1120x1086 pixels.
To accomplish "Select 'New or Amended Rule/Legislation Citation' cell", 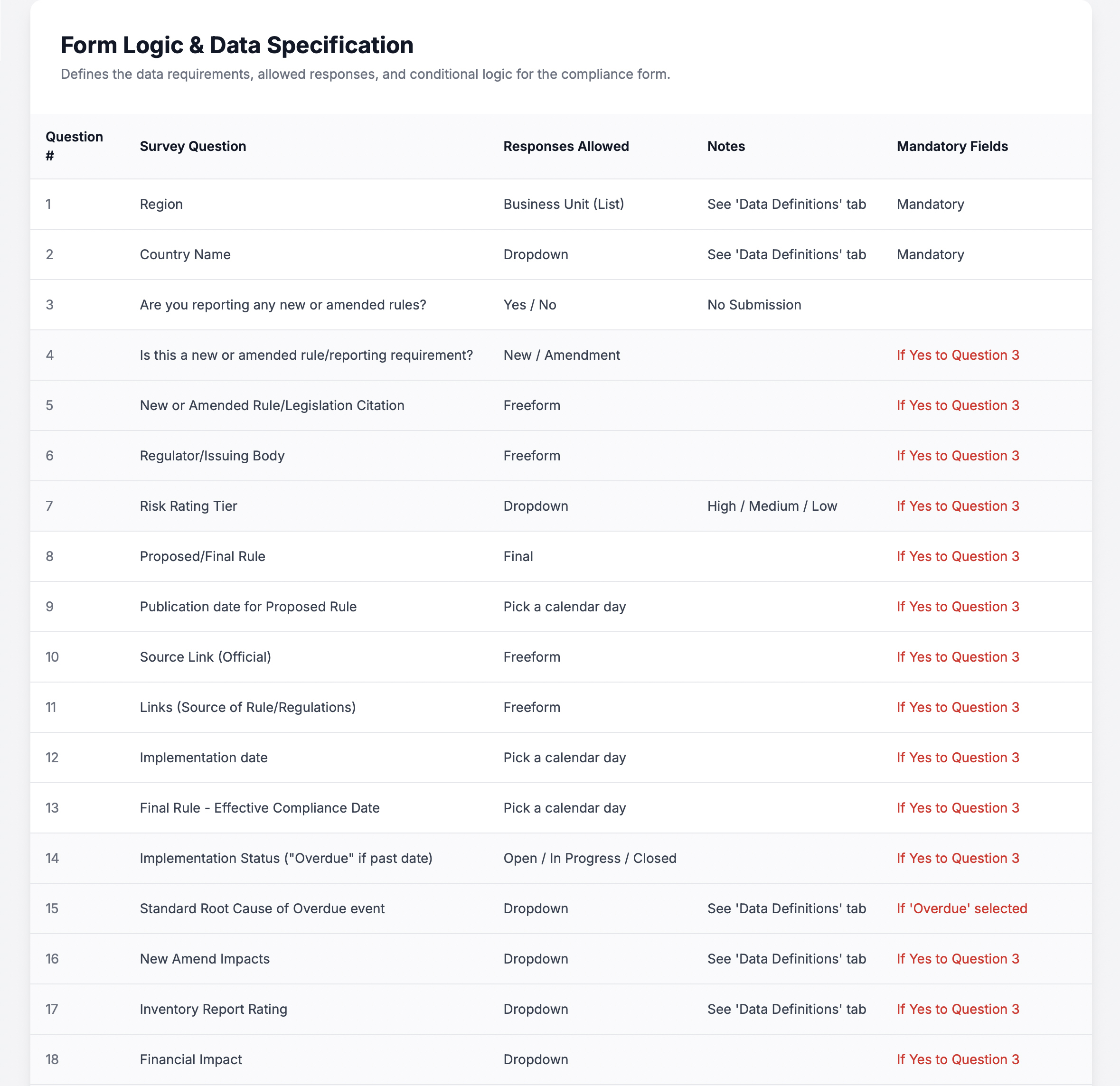I will tap(272, 405).
